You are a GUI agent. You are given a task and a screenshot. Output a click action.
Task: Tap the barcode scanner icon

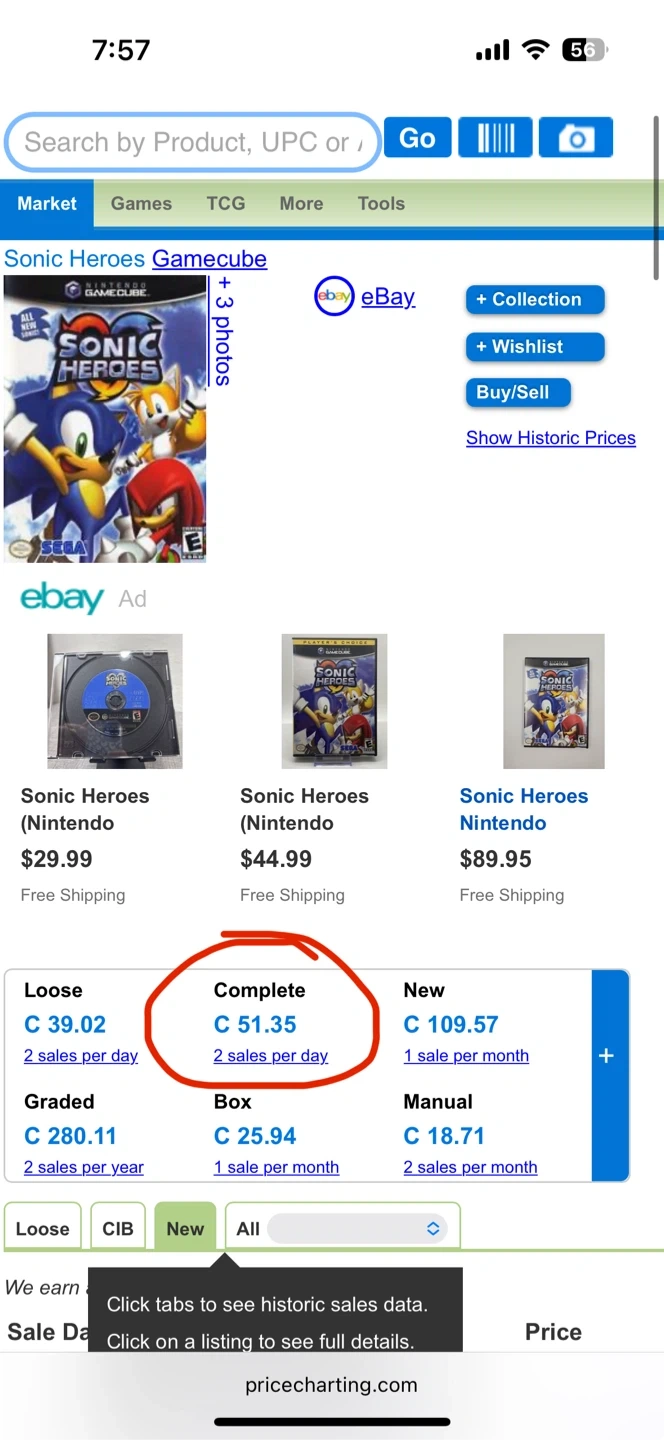[495, 138]
